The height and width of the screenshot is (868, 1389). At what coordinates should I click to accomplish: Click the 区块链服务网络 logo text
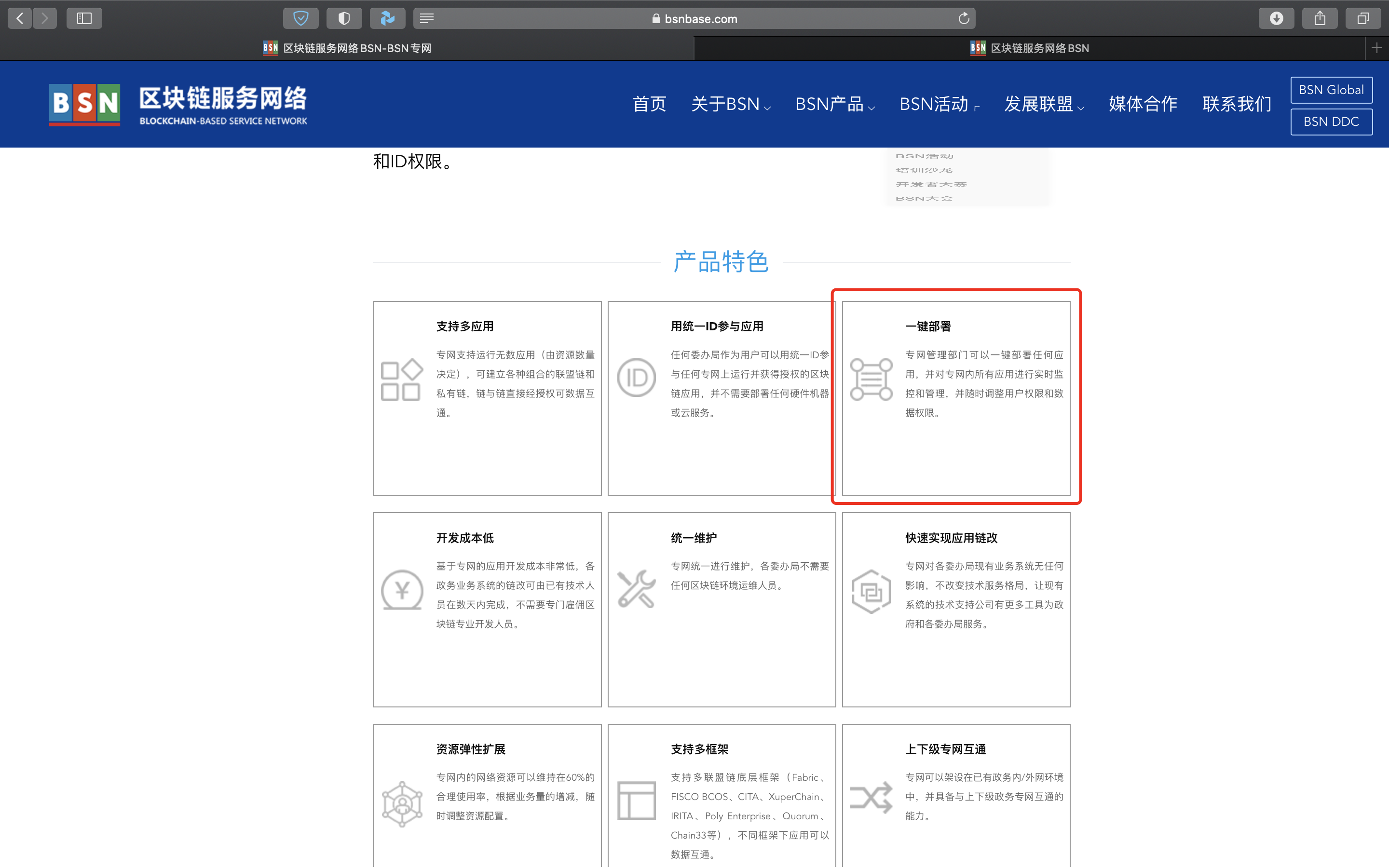223,99
